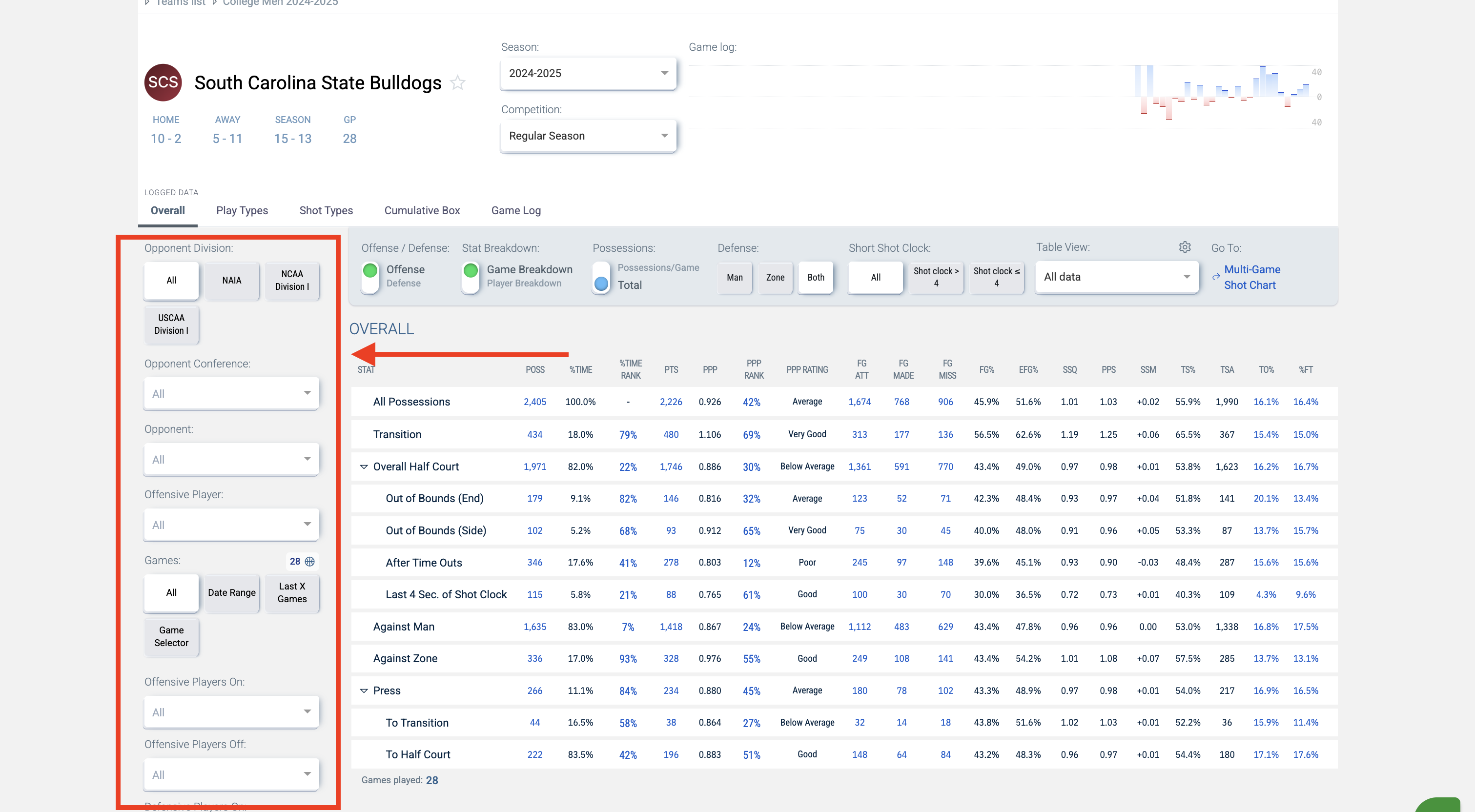
Task: Click the Multi-Game Shot Chart arrow icon
Action: (1216, 277)
